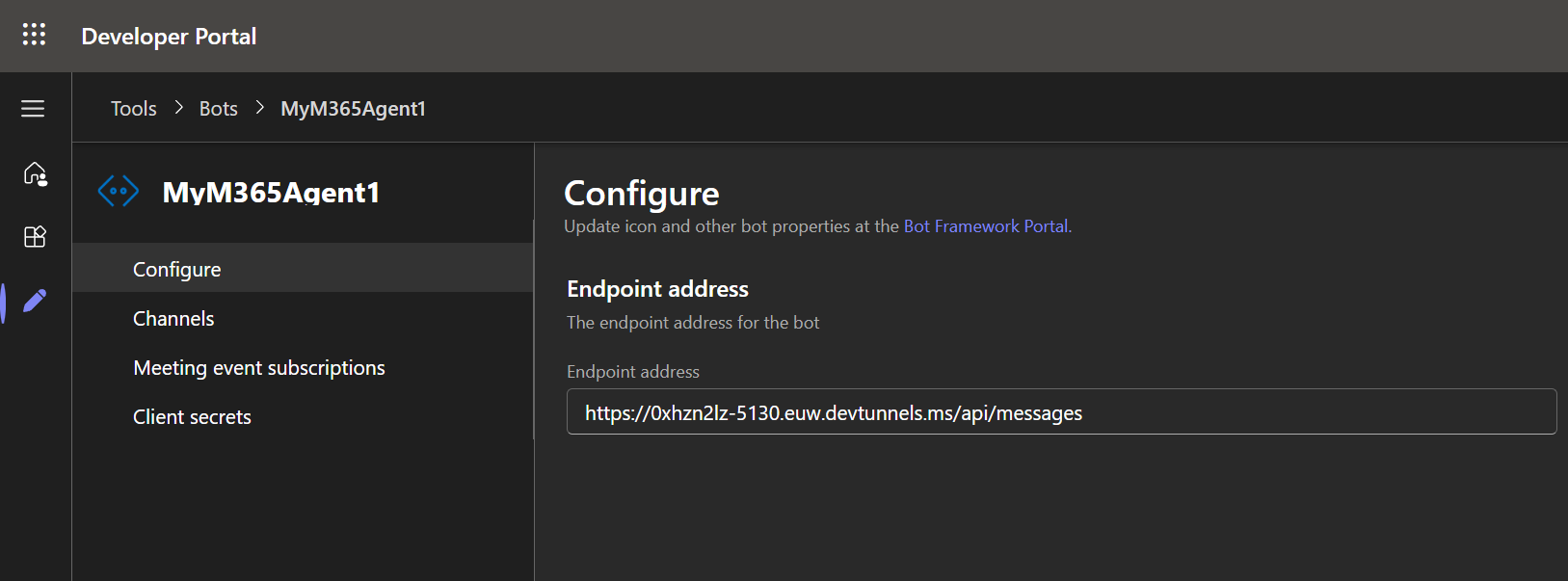Click the chevron after Tools breadcrumb
1568x581 pixels.
tap(178, 108)
